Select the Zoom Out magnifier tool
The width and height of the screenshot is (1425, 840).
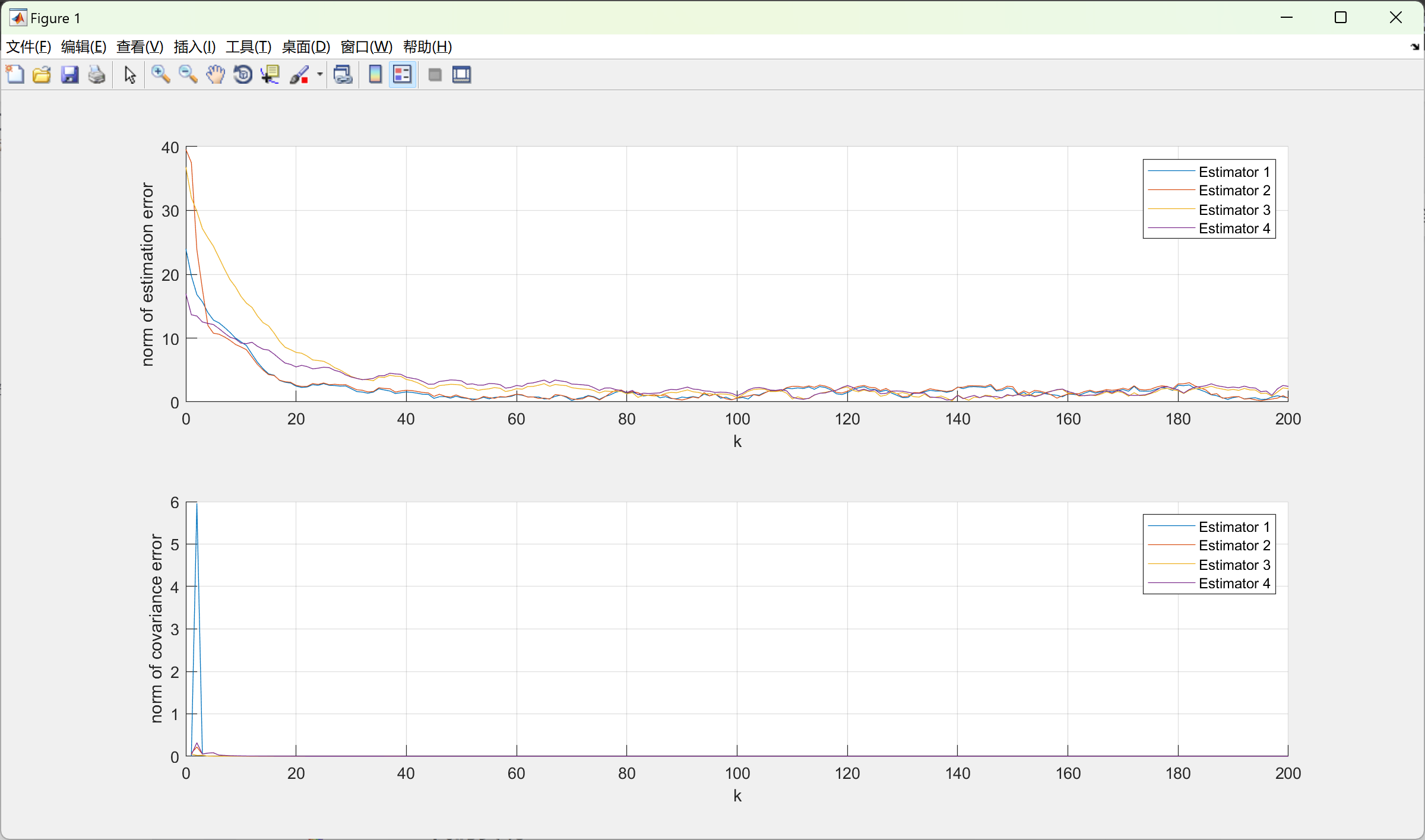[188, 75]
